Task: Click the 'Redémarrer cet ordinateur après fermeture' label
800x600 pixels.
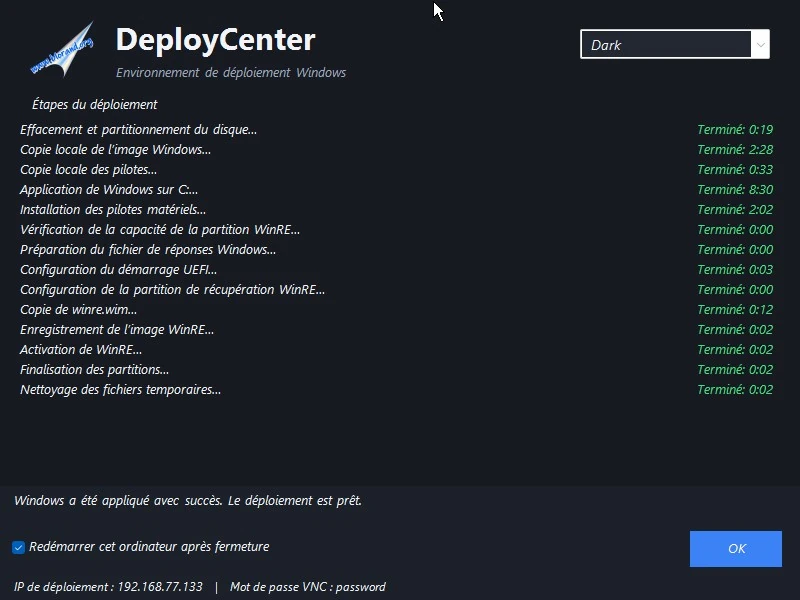Action: pos(149,546)
